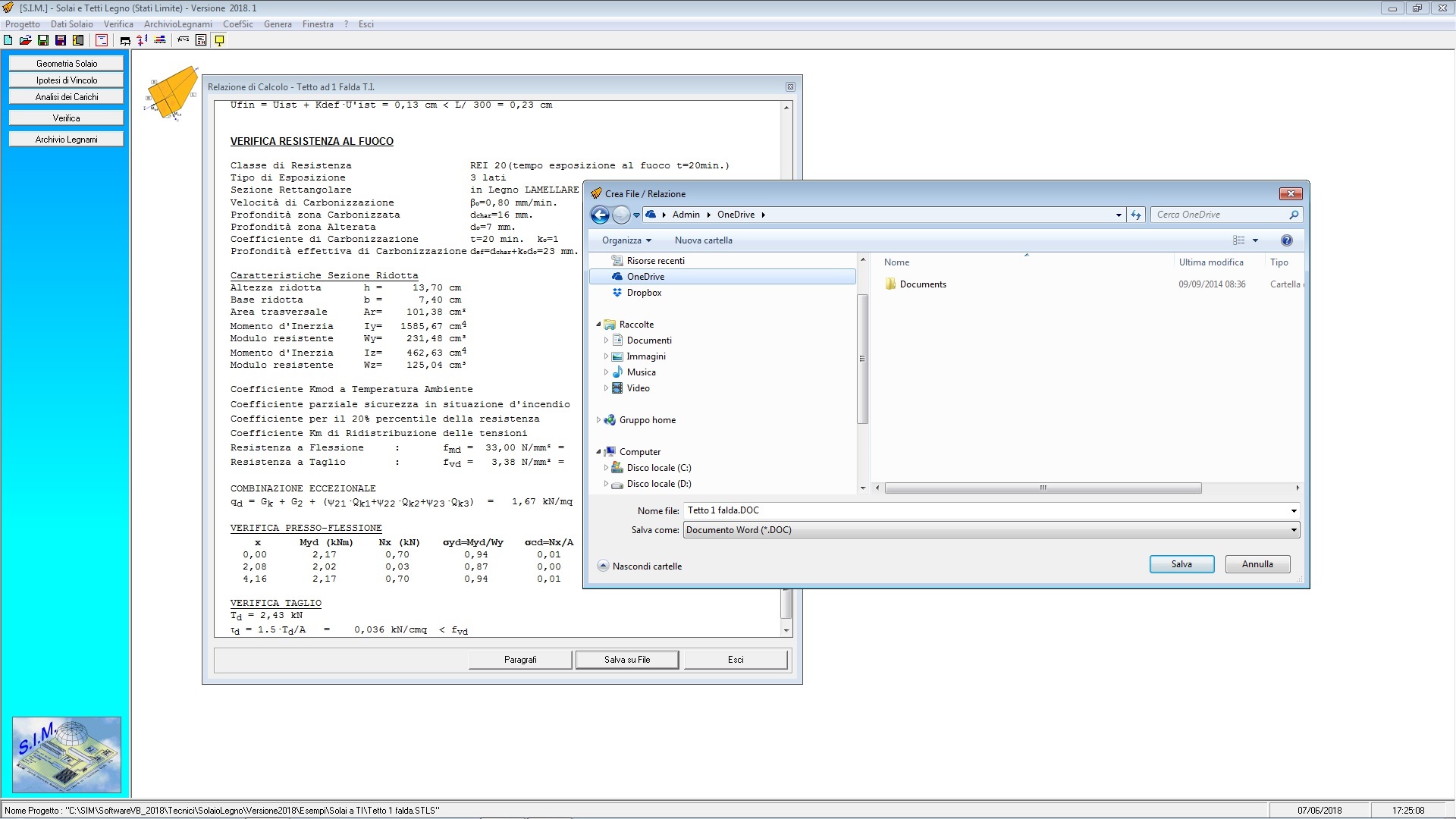Click the Nuova cartella button
The image size is (1456, 819).
703,240
